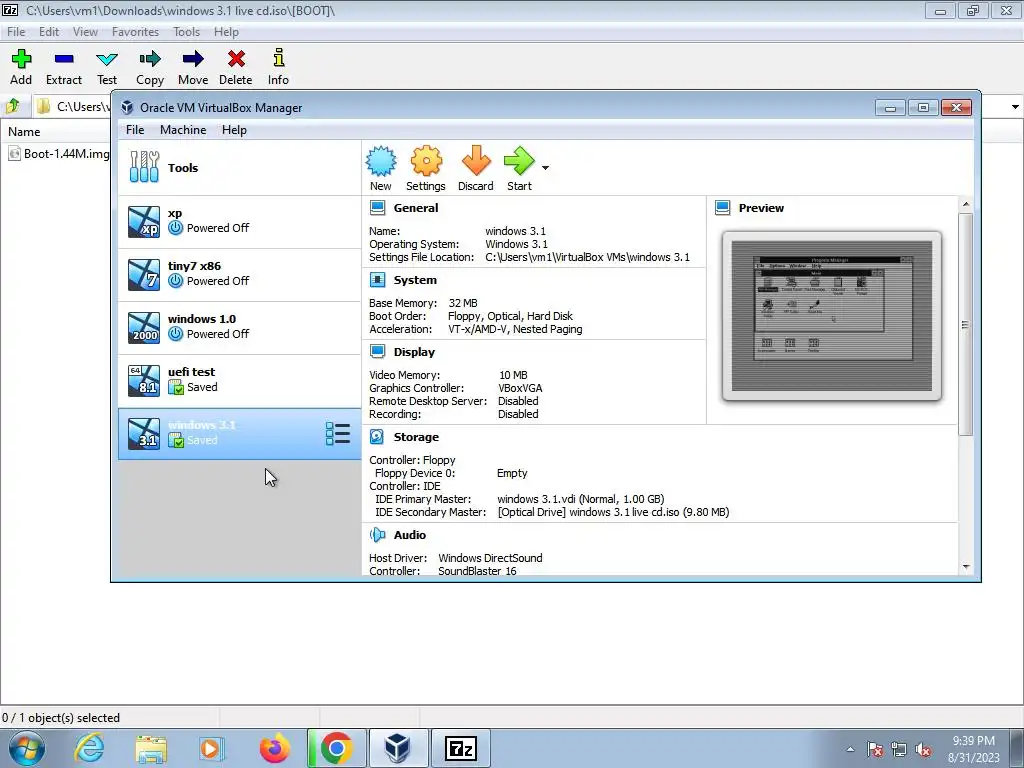
Task: Click the New VM toolbar icon
Action: [381, 168]
